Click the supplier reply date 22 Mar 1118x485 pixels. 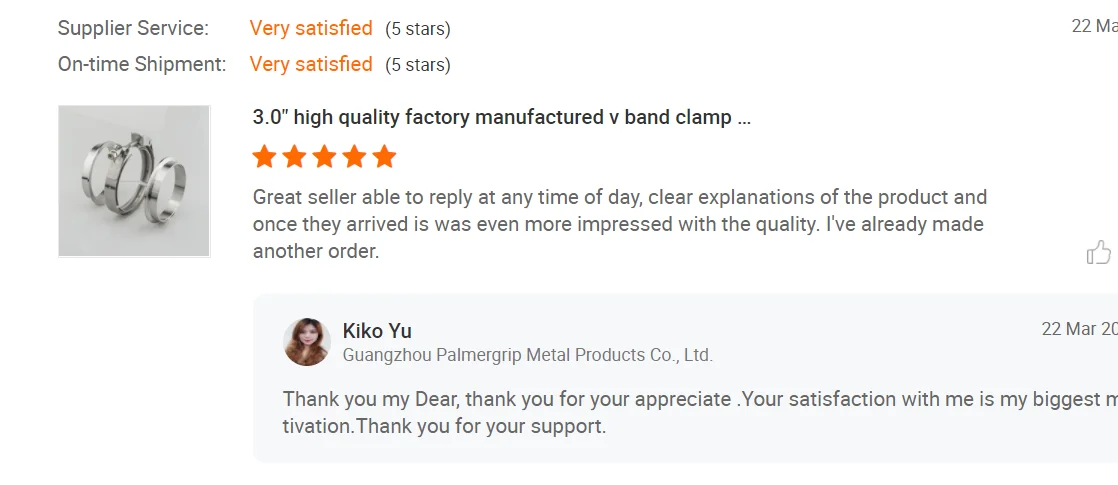pos(1079,329)
